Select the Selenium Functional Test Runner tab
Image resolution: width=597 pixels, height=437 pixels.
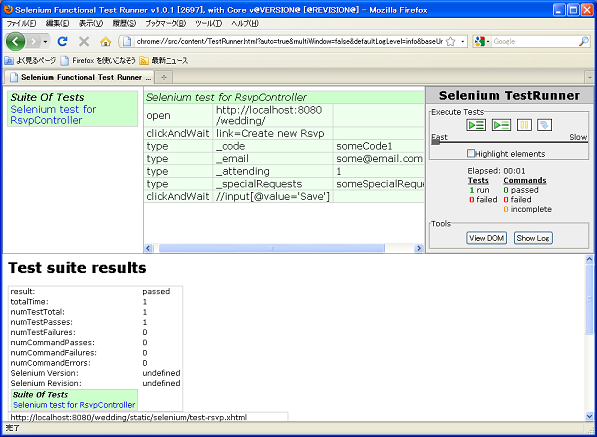pyautogui.click(x=79, y=77)
